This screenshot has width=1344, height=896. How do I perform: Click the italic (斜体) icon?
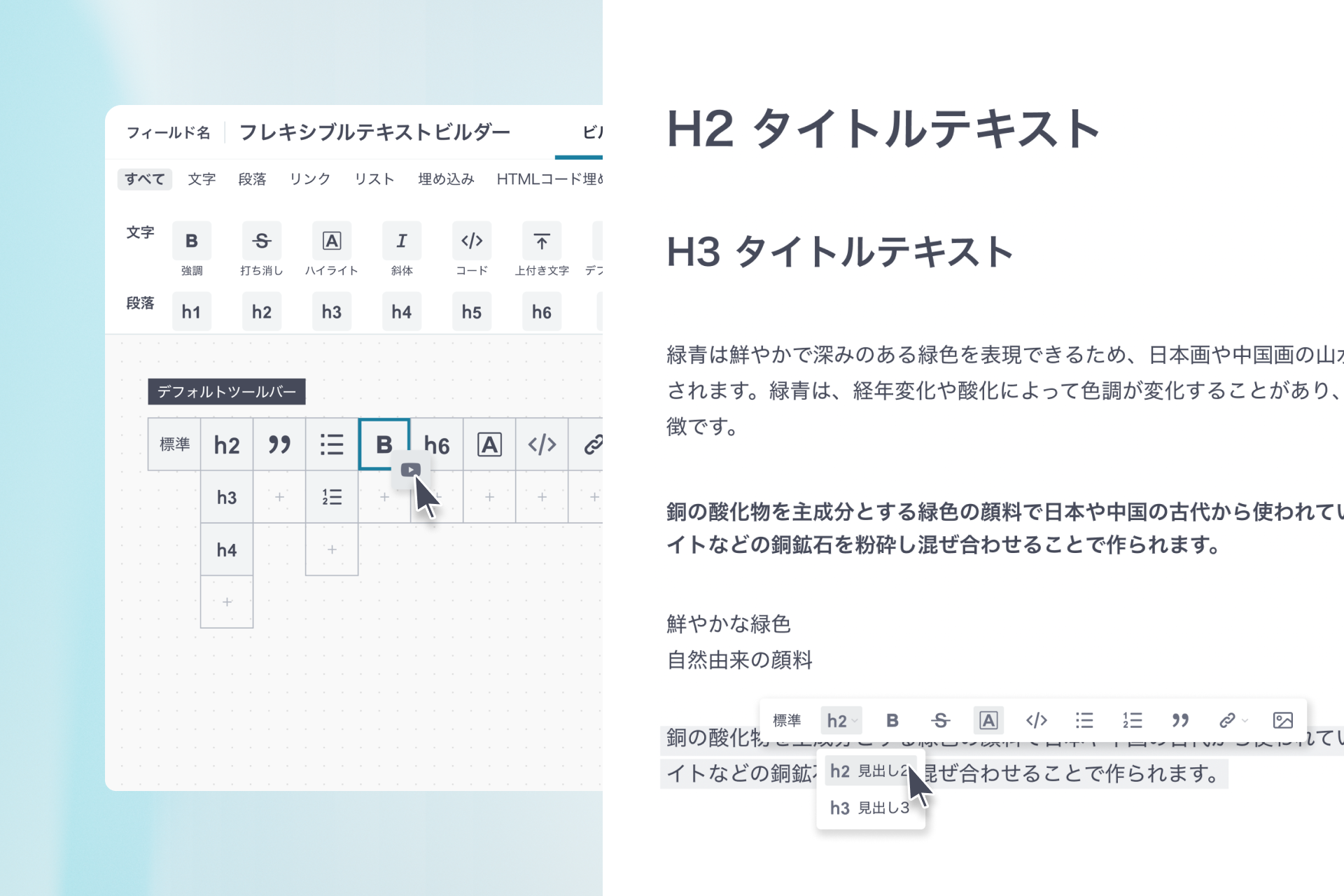pyautogui.click(x=401, y=241)
